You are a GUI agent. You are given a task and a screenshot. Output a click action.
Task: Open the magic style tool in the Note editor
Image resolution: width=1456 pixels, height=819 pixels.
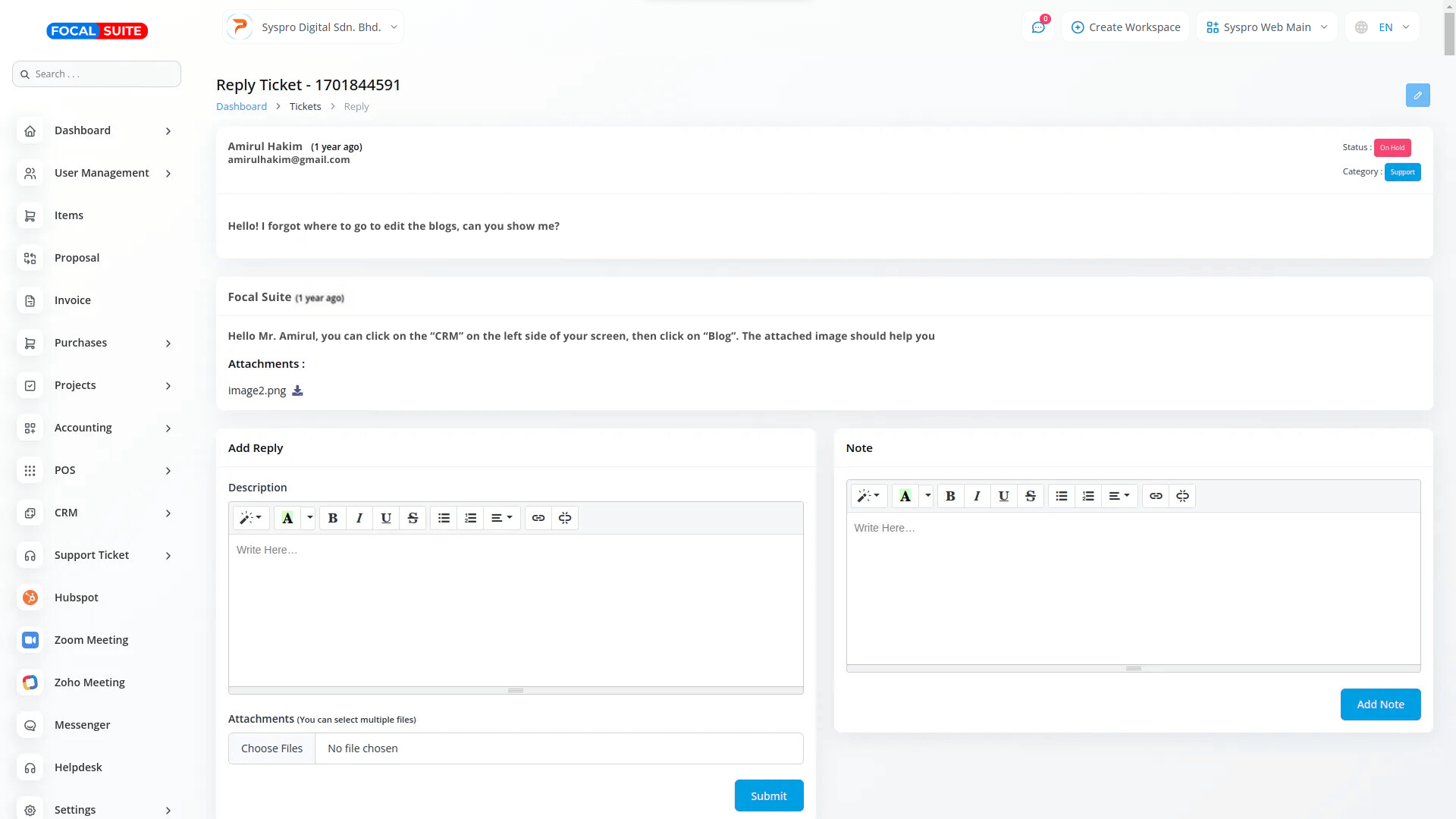pyautogui.click(x=868, y=496)
